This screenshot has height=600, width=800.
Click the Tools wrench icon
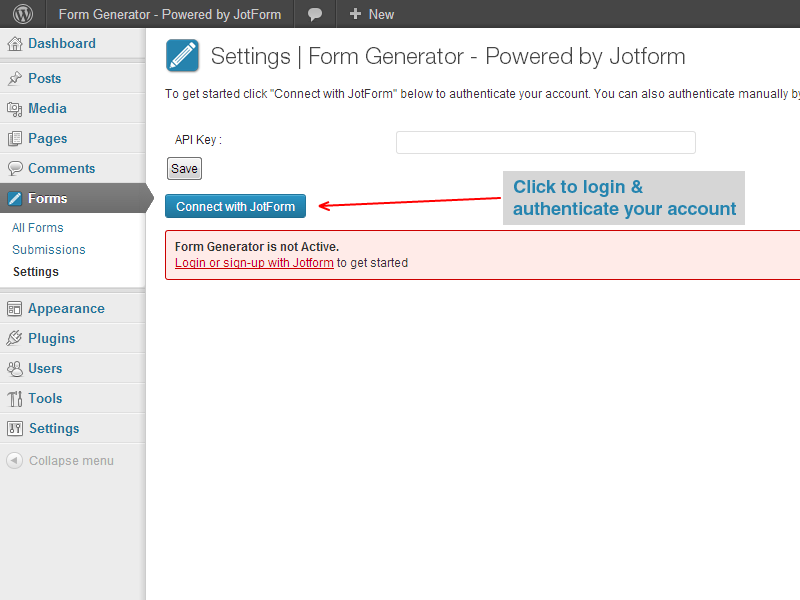15,399
